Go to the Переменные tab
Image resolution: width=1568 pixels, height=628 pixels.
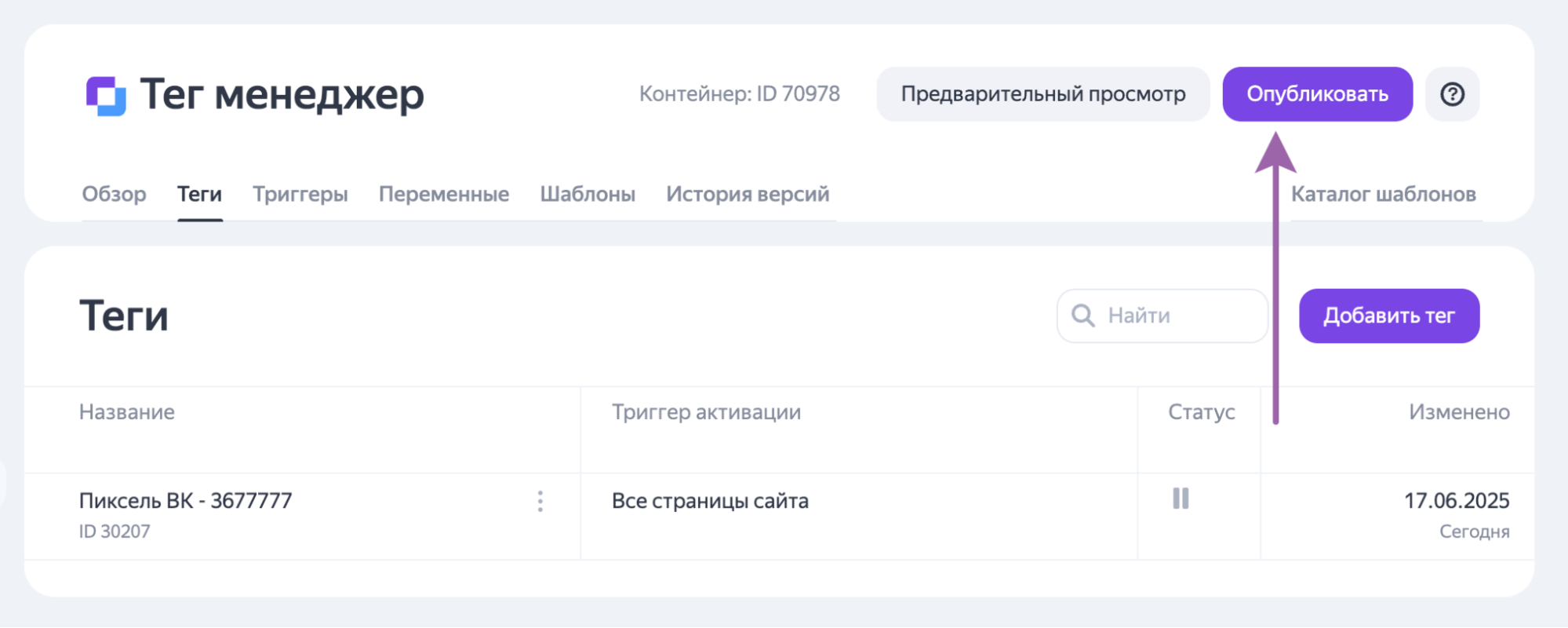pos(444,194)
